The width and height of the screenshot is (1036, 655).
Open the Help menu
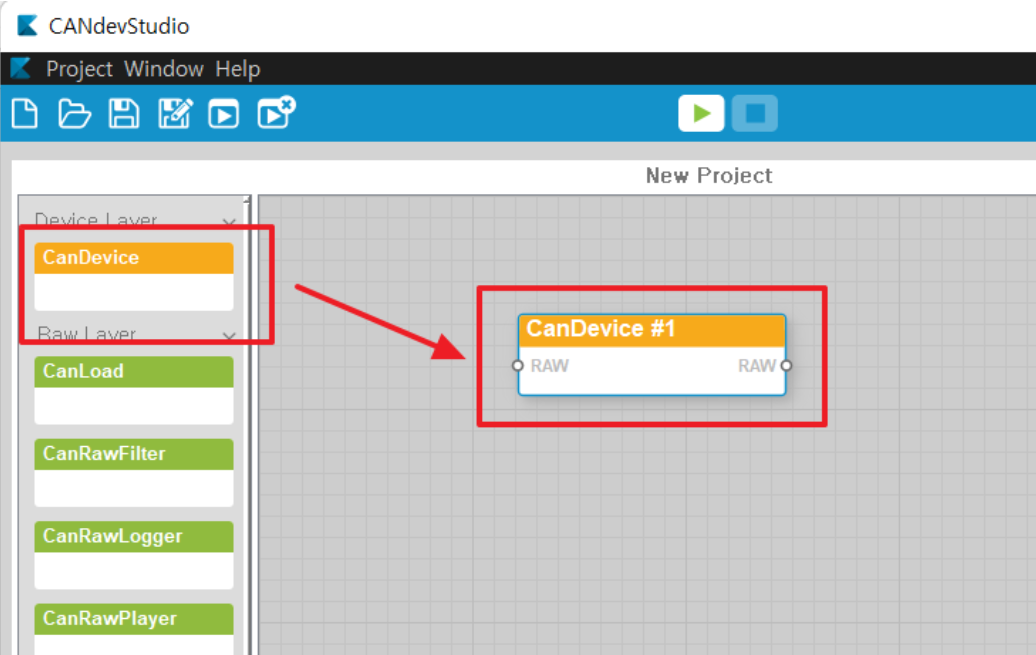click(x=238, y=69)
